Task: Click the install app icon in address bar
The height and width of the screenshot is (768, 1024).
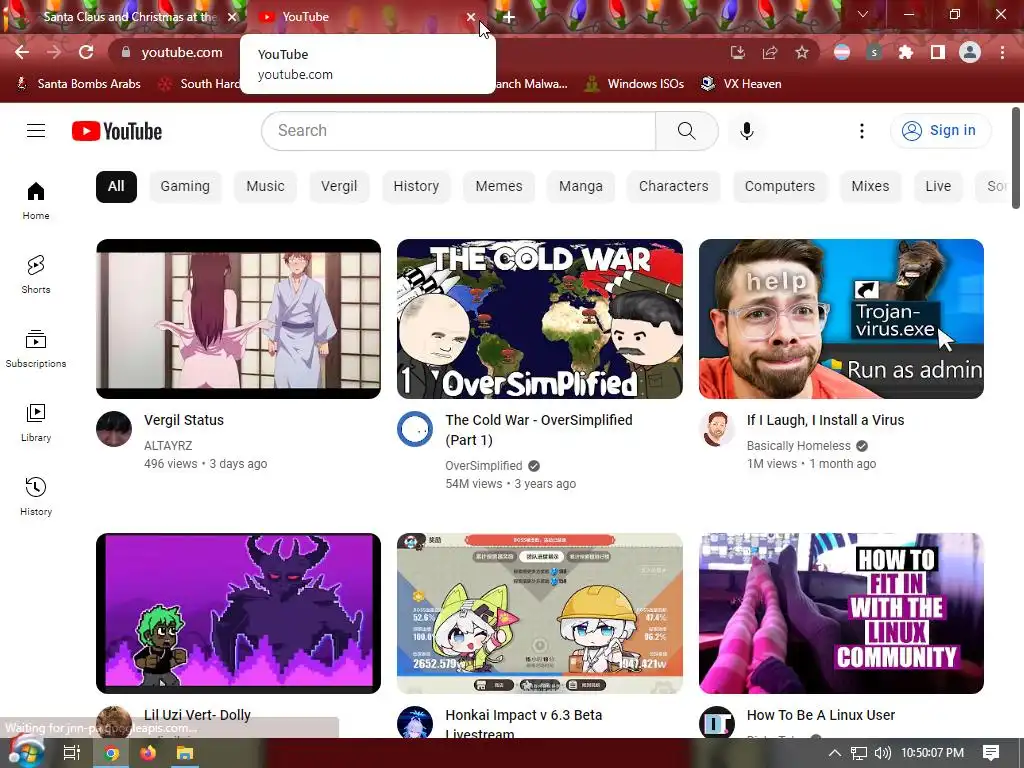Action: 738,52
